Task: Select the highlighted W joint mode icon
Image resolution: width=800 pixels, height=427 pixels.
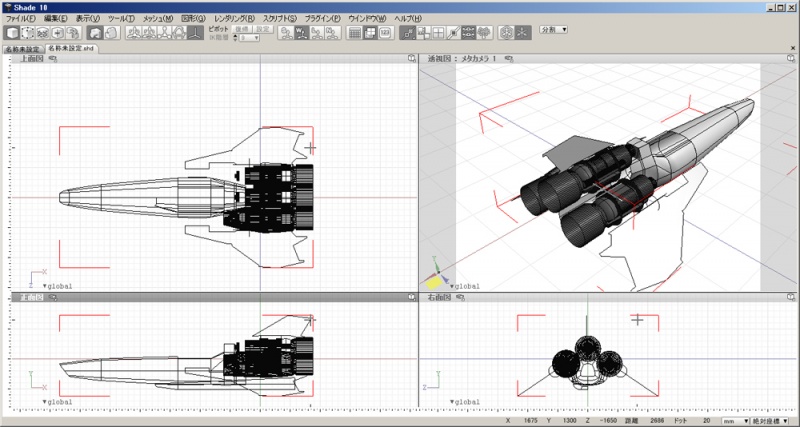Action: [302, 33]
